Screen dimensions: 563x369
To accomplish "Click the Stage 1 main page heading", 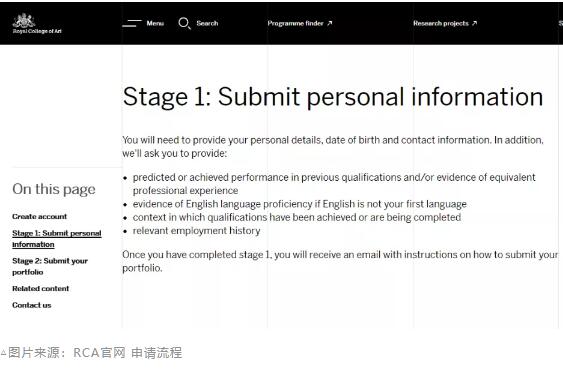I will tap(333, 97).
